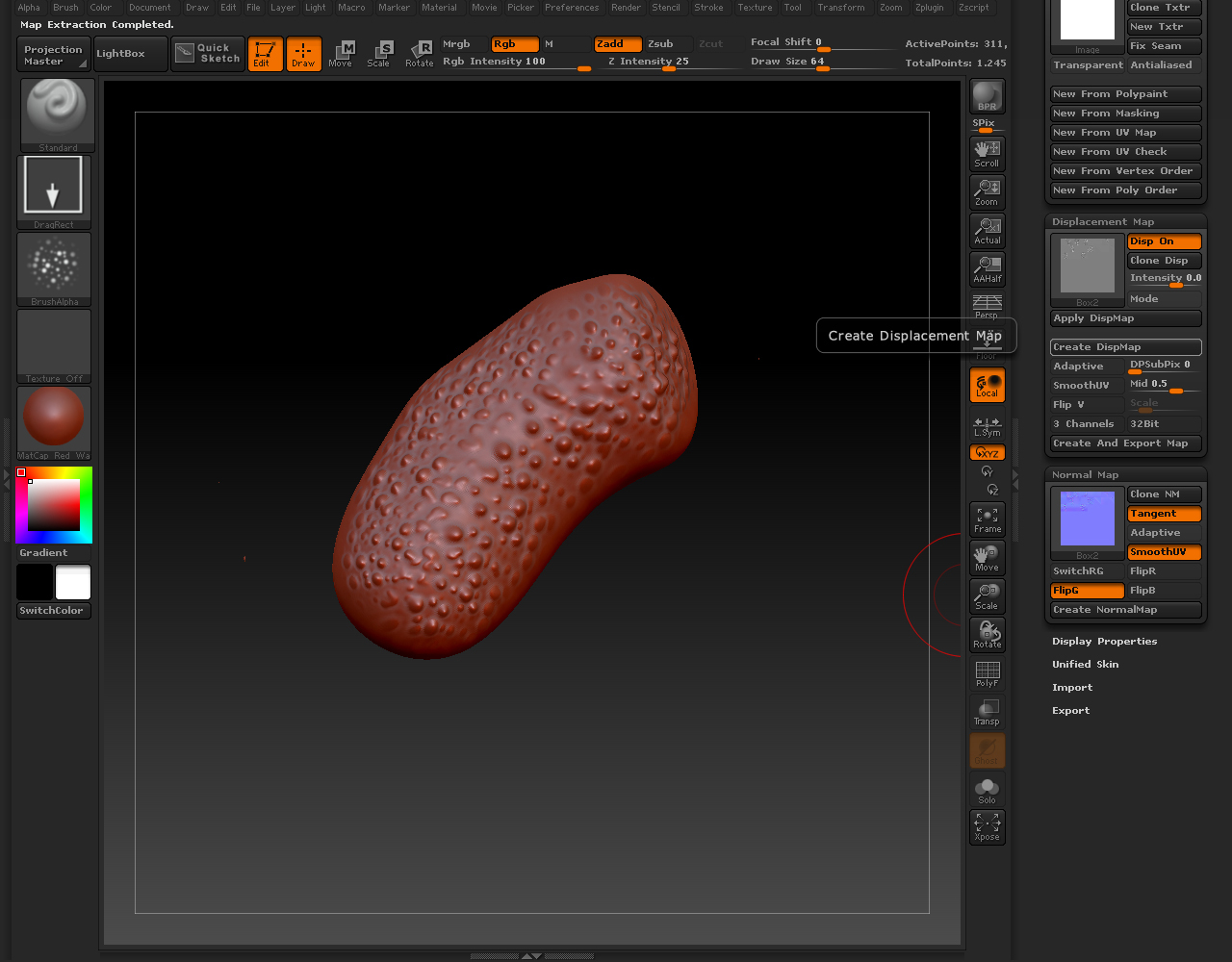Disable the Tangent normal map option

pos(1164,514)
